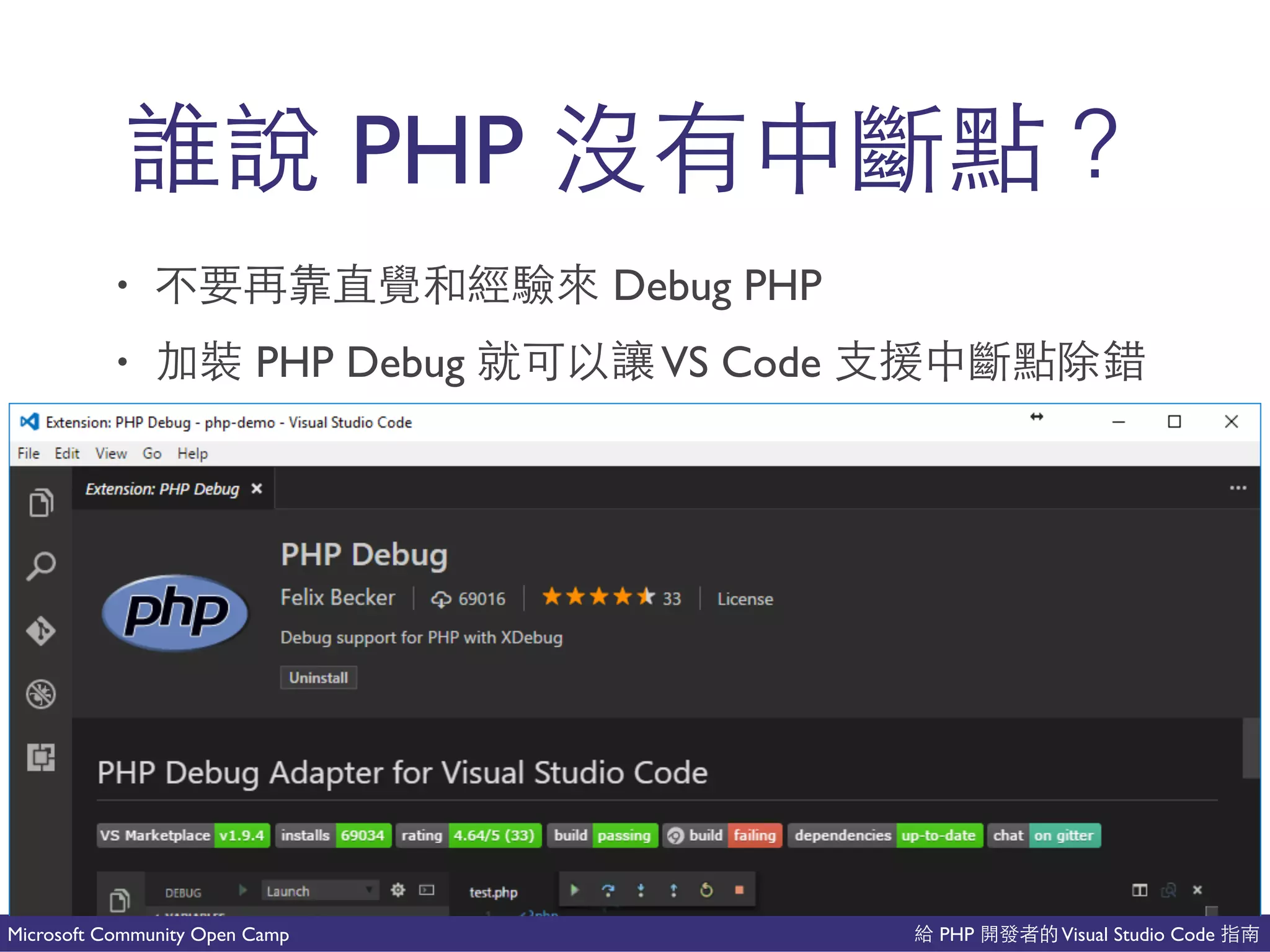Screen dimensions: 1270x952
Task: Open the Debug bug icon in activity bar
Action: coord(41,694)
